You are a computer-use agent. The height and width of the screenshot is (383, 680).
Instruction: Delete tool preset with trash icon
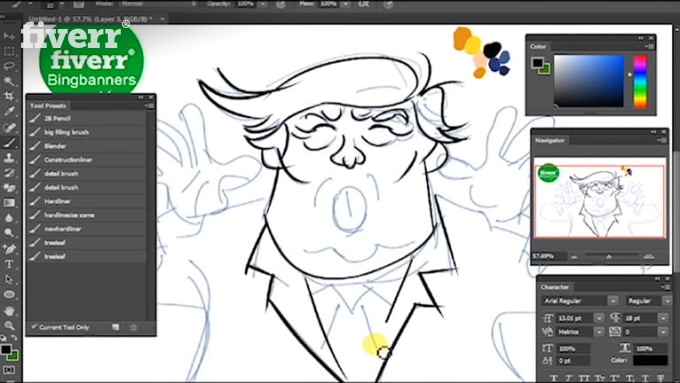click(134, 327)
